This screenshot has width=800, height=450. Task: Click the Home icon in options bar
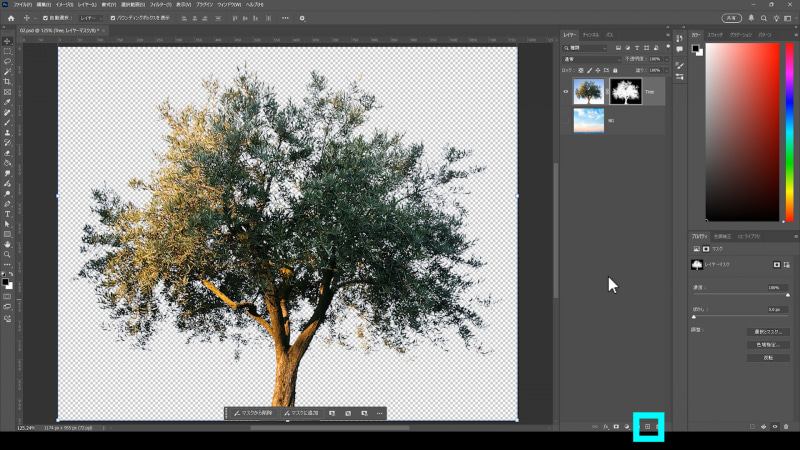coord(11,18)
